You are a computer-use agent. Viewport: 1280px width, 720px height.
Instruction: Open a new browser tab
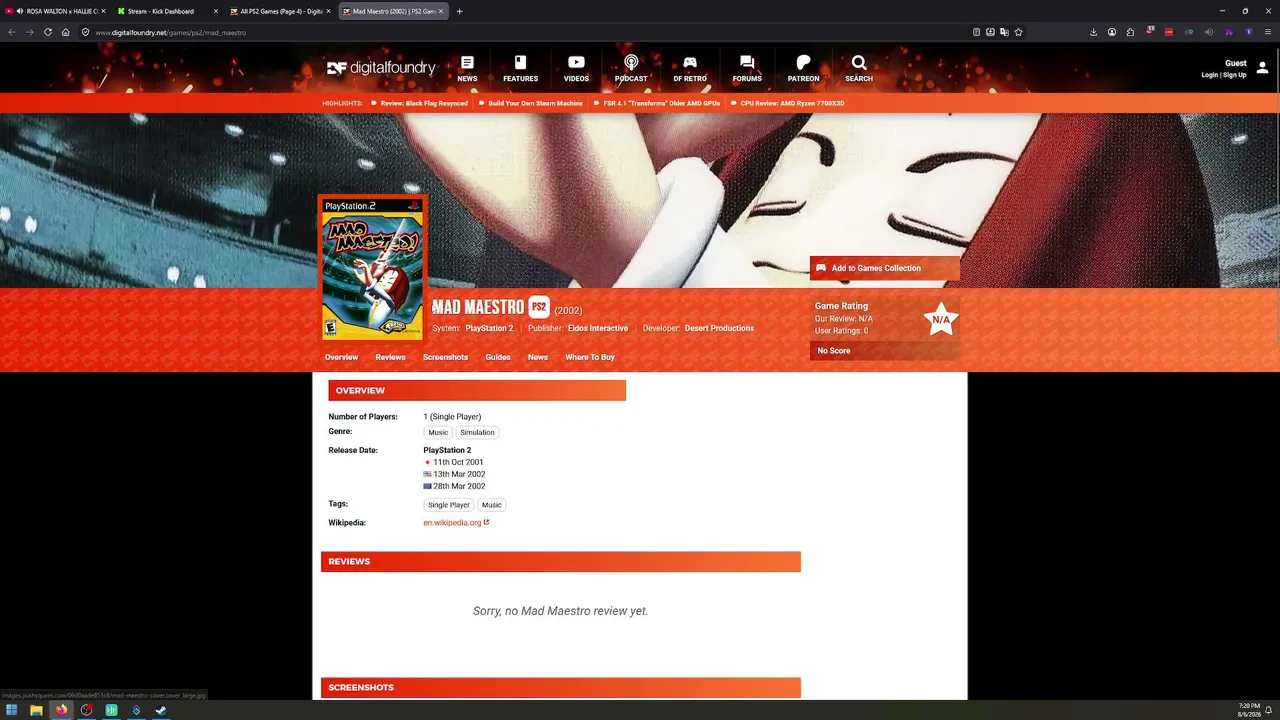pyautogui.click(x=459, y=11)
